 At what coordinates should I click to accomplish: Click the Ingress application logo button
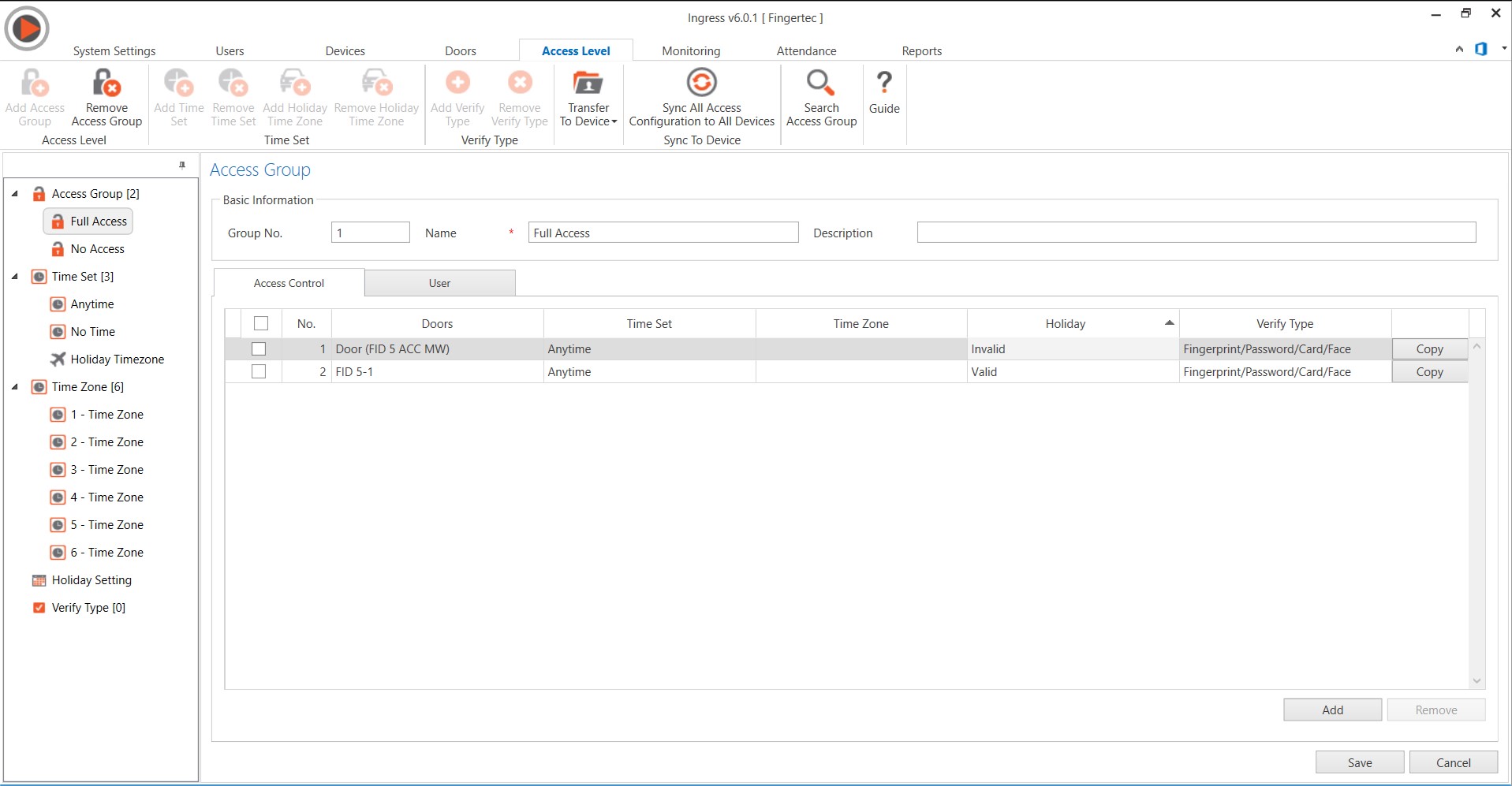click(x=27, y=28)
